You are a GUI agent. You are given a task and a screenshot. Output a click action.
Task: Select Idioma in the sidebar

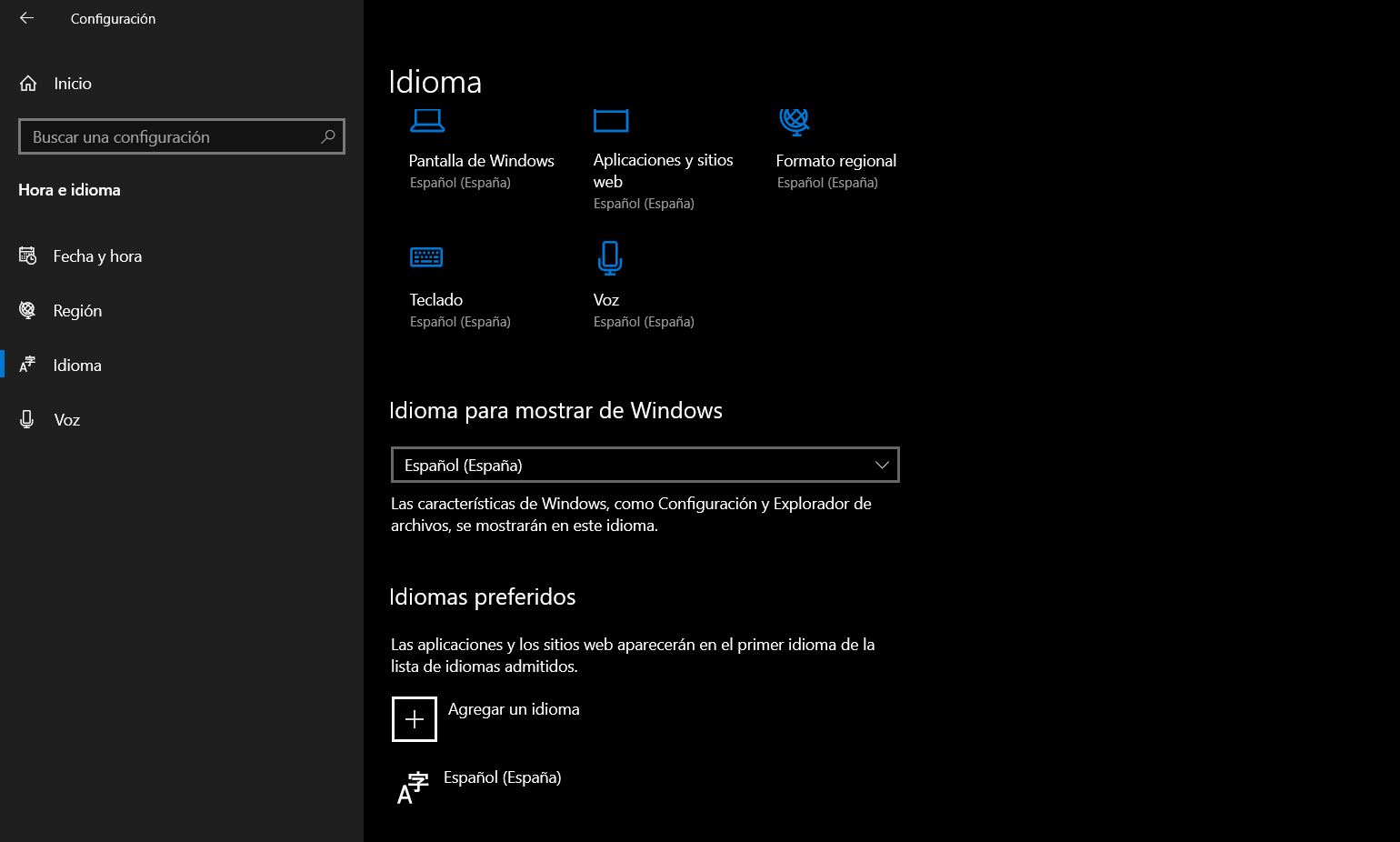(77, 366)
